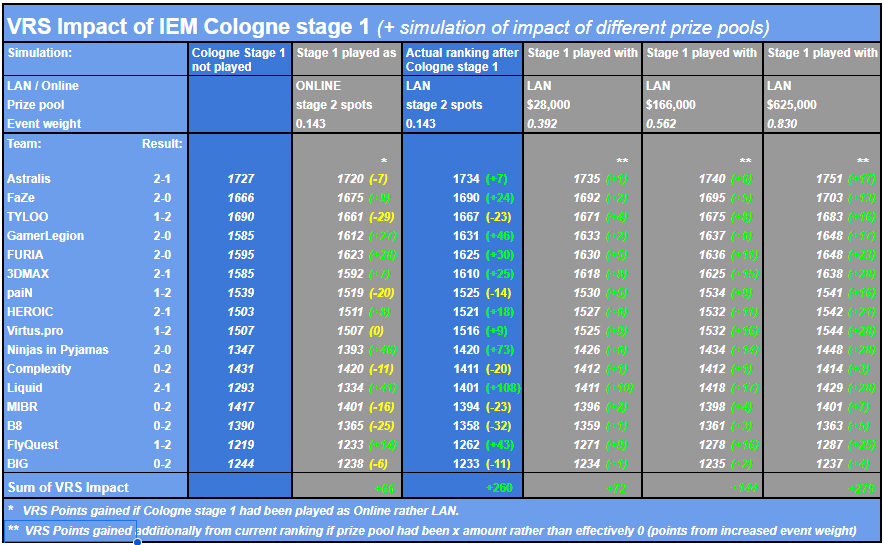
Task: Select the double-asterisk footnote '** VRS Points gained' cell
Action: [x=70, y=530]
